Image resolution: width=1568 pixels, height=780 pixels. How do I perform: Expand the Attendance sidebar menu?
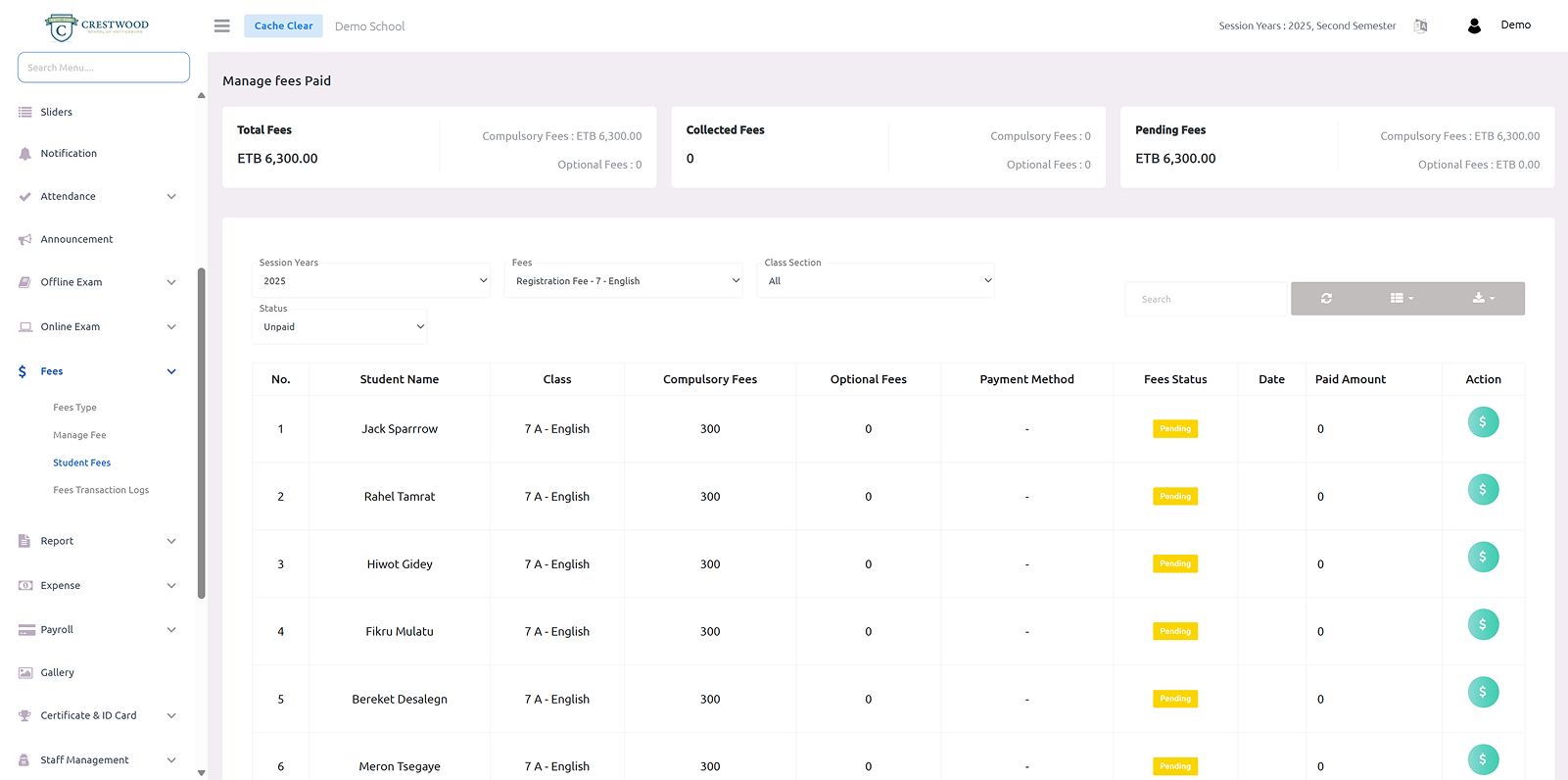click(x=97, y=197)
